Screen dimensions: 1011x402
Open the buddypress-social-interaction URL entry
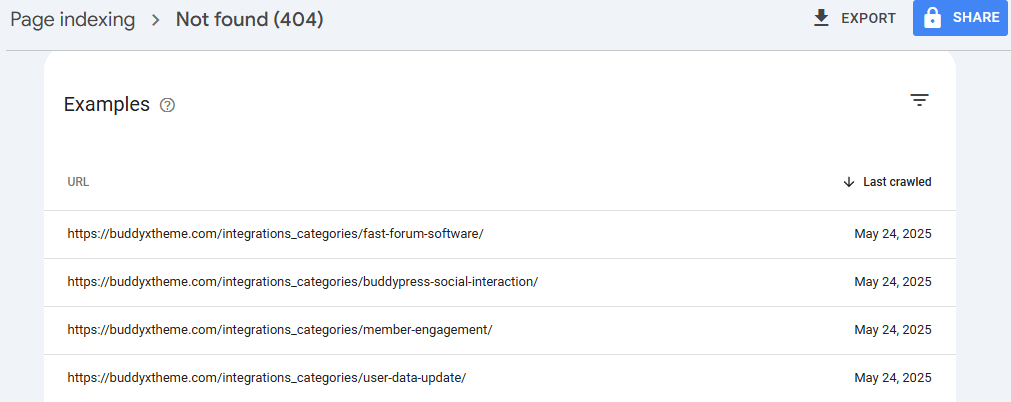tap(302, 282)
